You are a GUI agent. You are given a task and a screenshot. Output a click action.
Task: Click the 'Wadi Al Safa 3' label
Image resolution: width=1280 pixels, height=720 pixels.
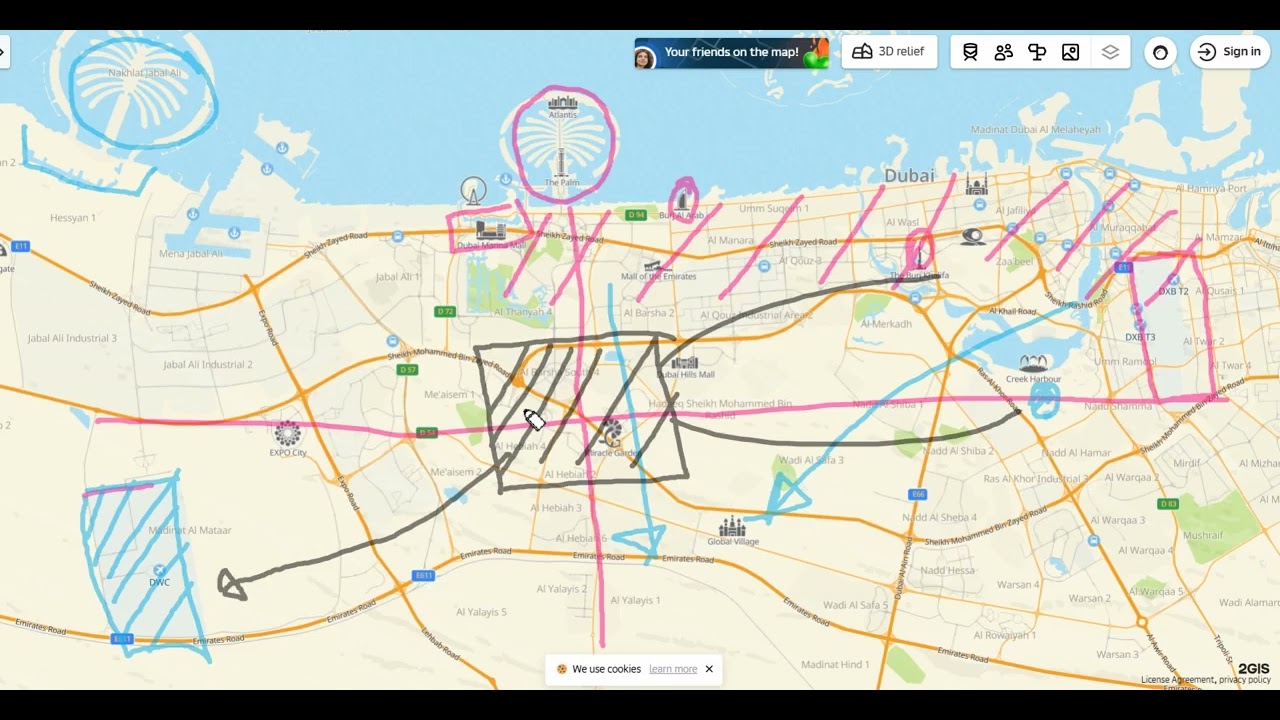[811, 460]
